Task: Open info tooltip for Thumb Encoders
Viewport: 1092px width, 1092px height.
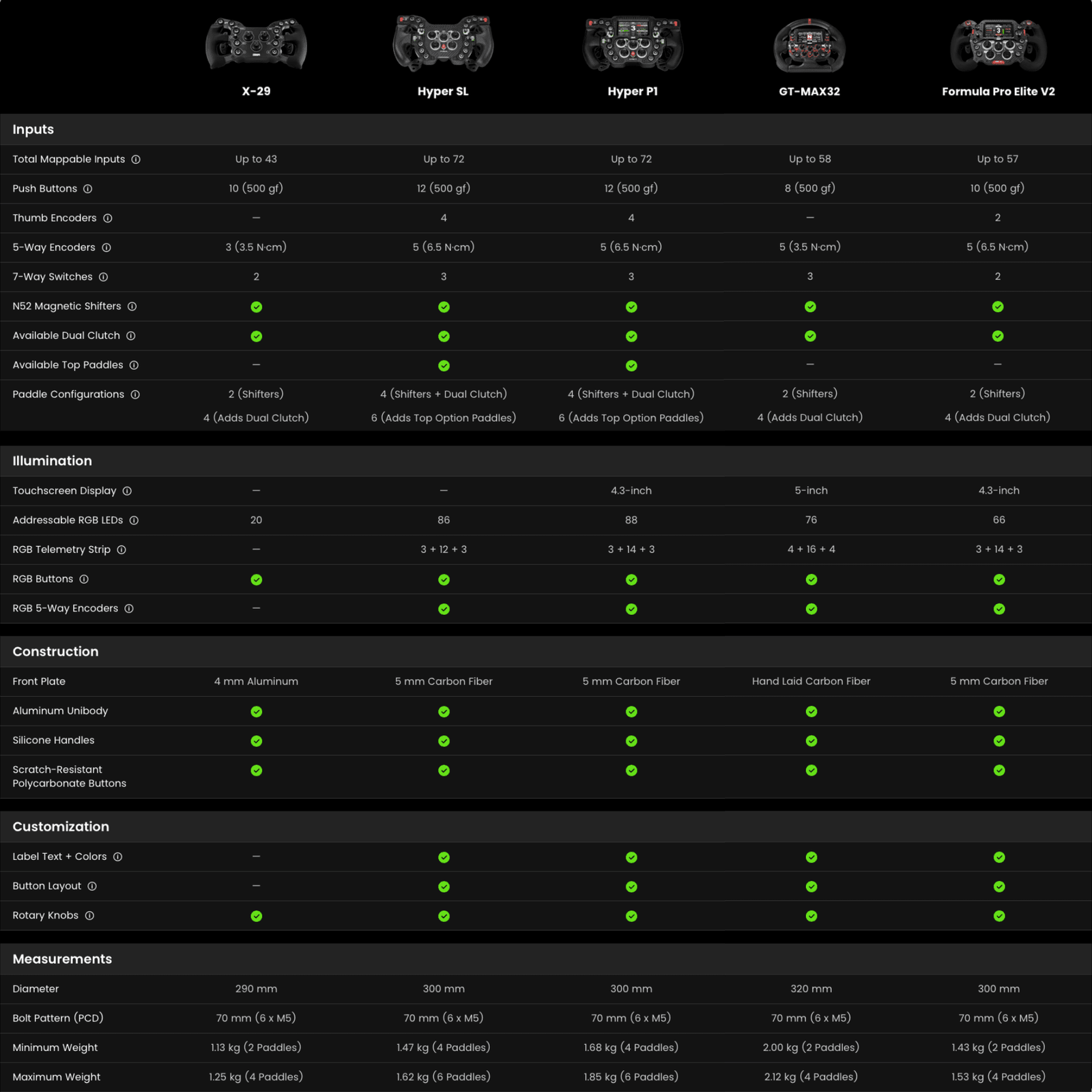Action: (107, 218)
